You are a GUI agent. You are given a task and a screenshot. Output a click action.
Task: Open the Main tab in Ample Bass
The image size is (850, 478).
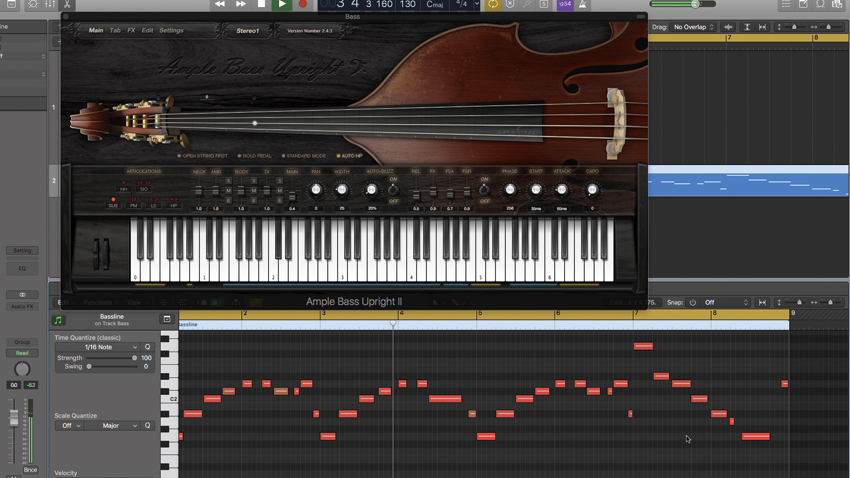pos(96,30)
